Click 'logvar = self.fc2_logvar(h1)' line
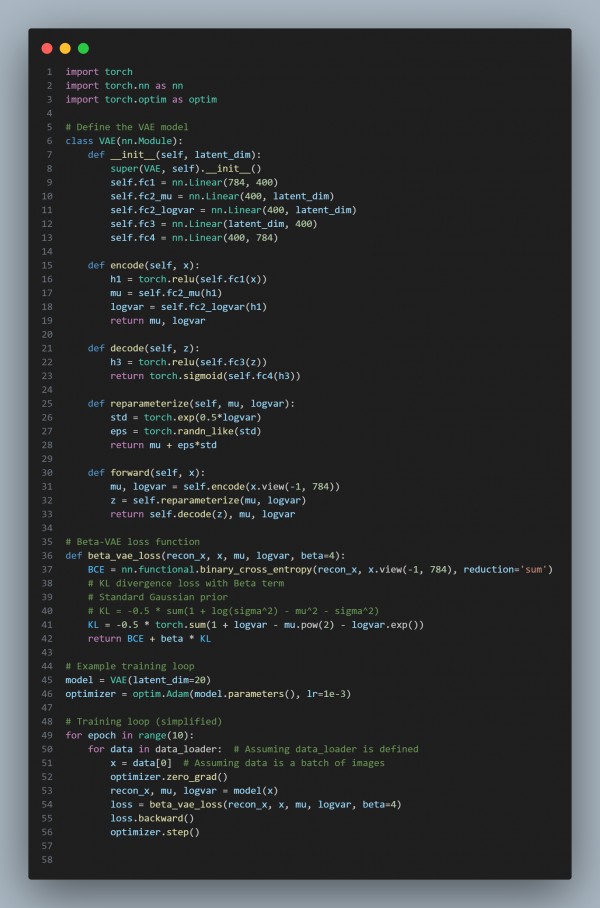Viewport: 600px width, 908px height. [x=189, y=307]
